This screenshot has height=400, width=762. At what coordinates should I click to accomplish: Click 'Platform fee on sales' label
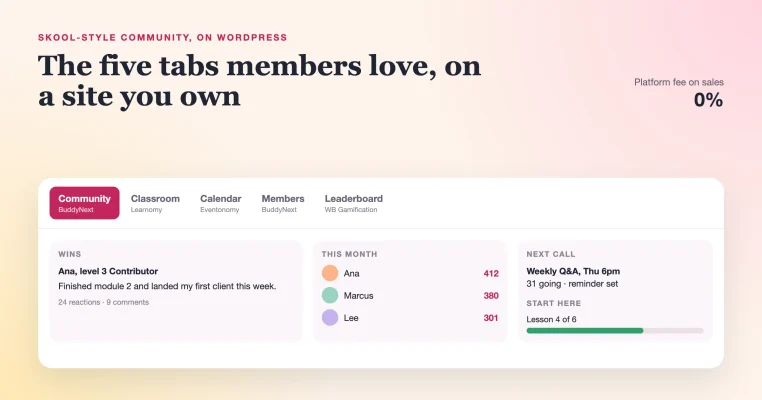[x=679, y=82]
